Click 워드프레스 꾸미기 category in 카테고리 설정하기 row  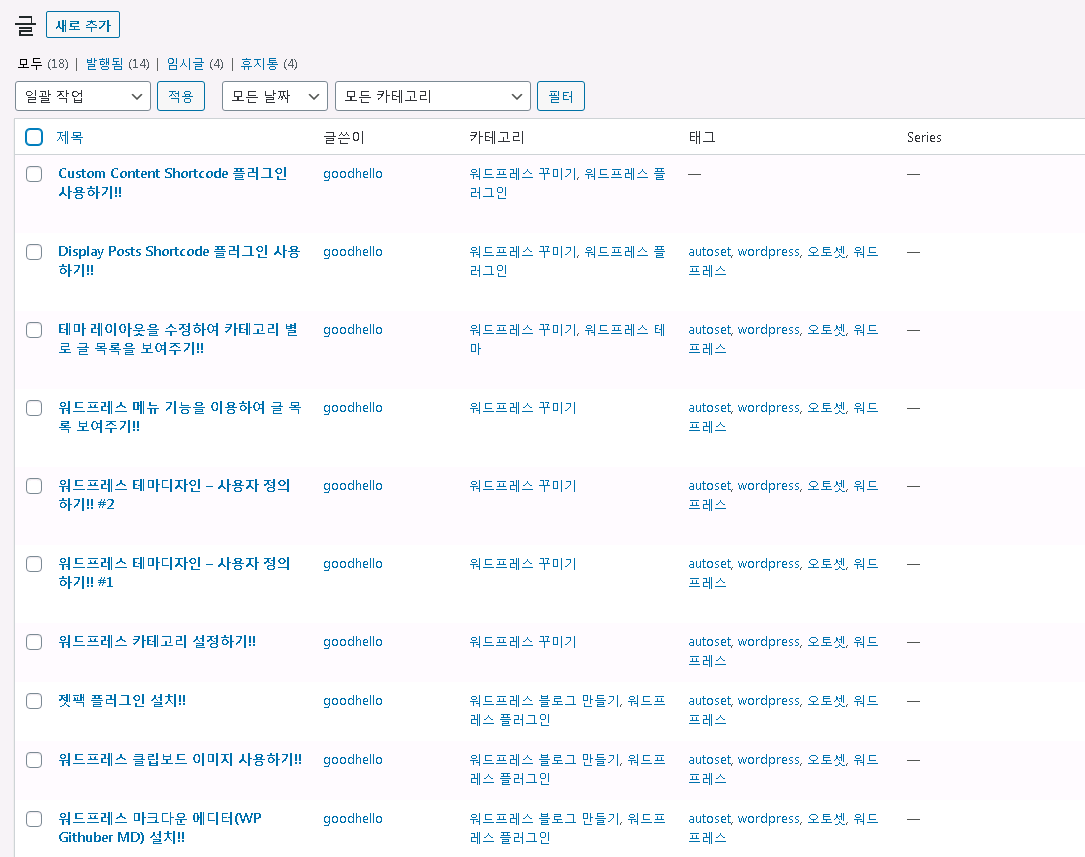tap(523, 642)
